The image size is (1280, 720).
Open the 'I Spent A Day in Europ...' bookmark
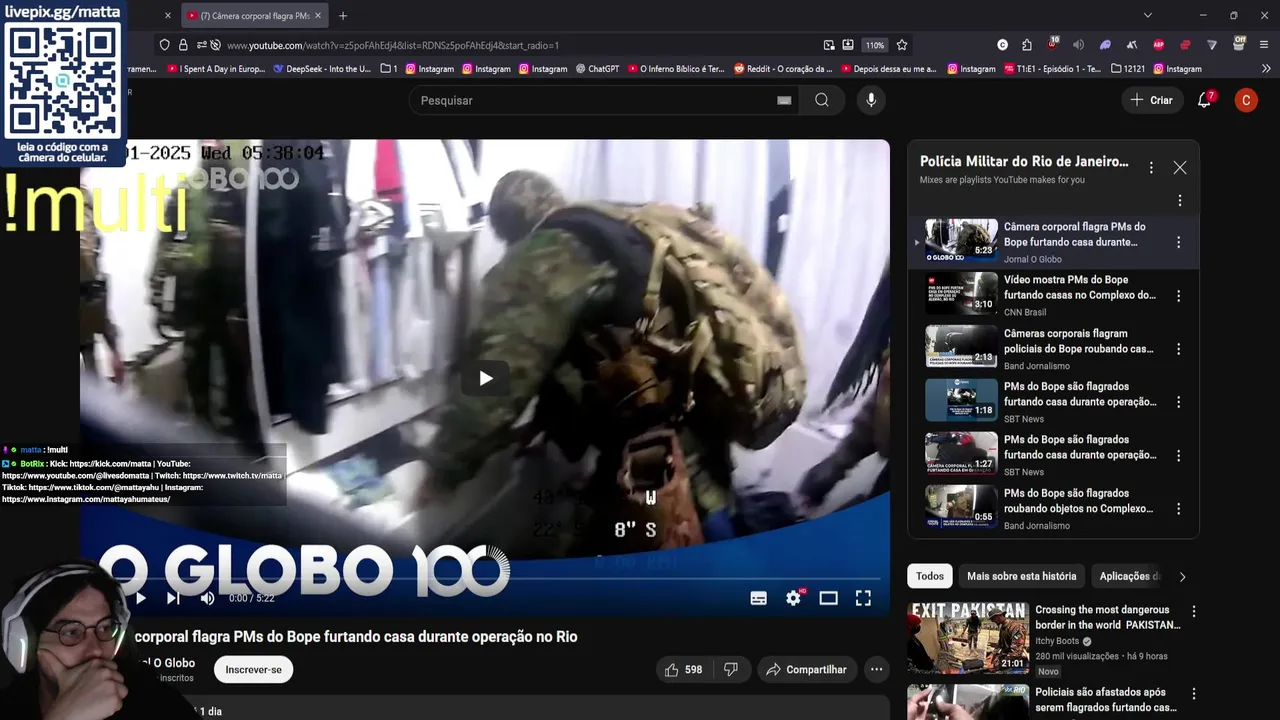(216, 69)
